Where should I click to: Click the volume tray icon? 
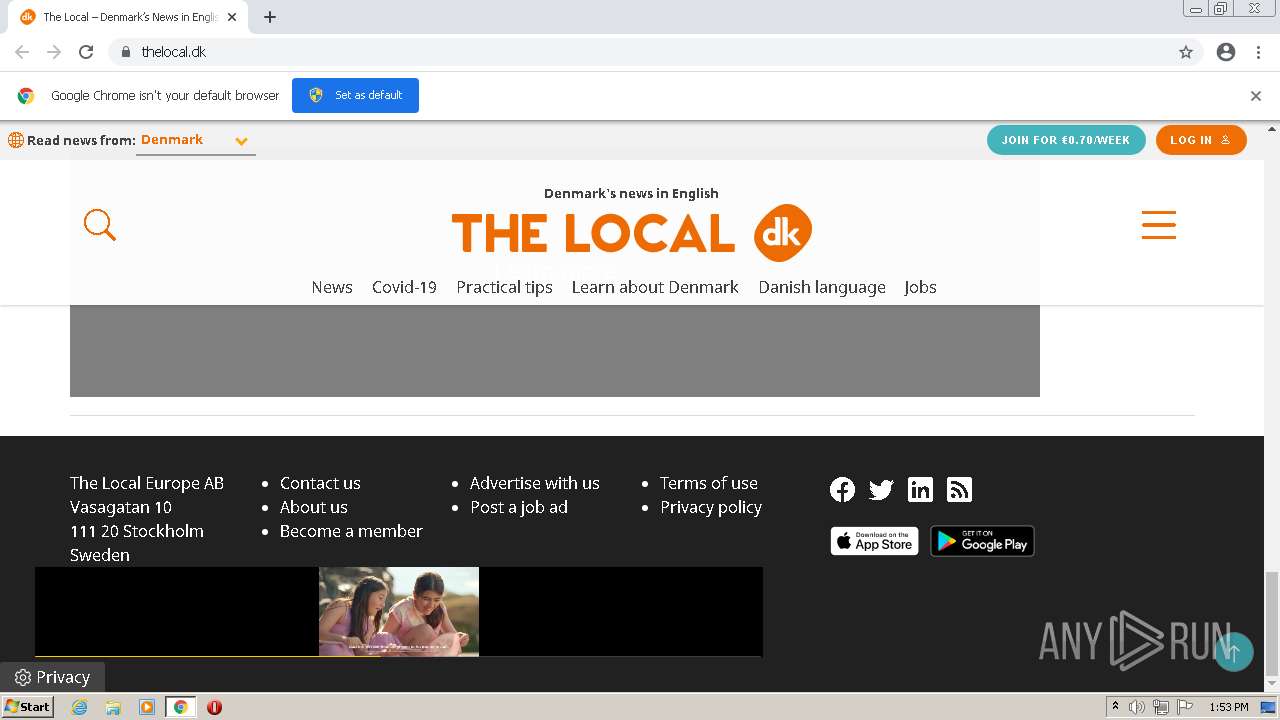click(1137, 707)
